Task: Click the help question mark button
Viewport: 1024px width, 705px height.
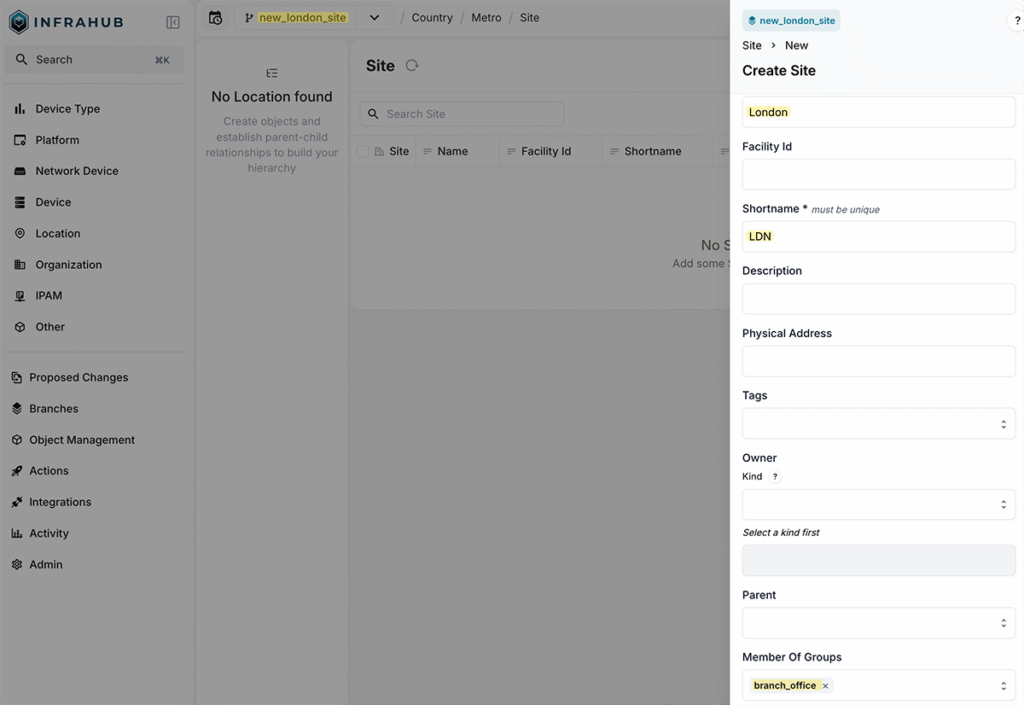Action: (x=1016, y=20)
